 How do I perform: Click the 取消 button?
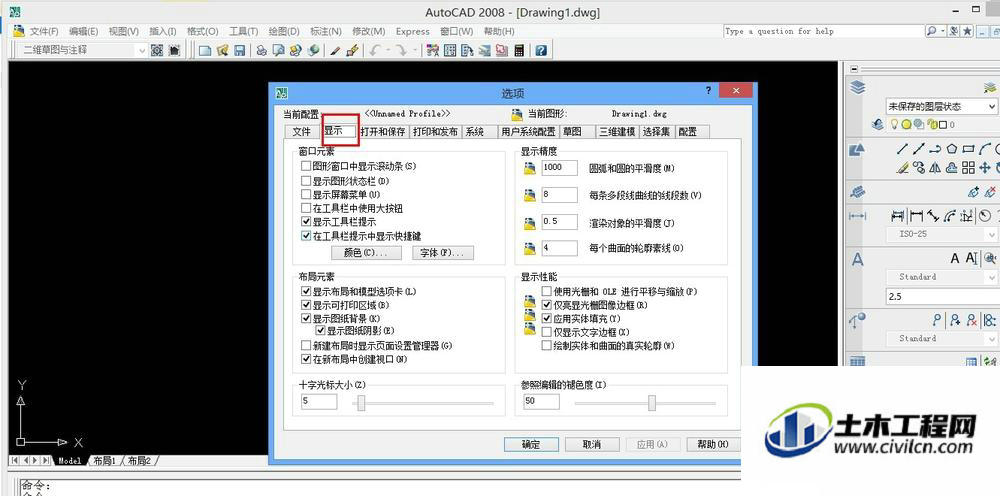591,444
